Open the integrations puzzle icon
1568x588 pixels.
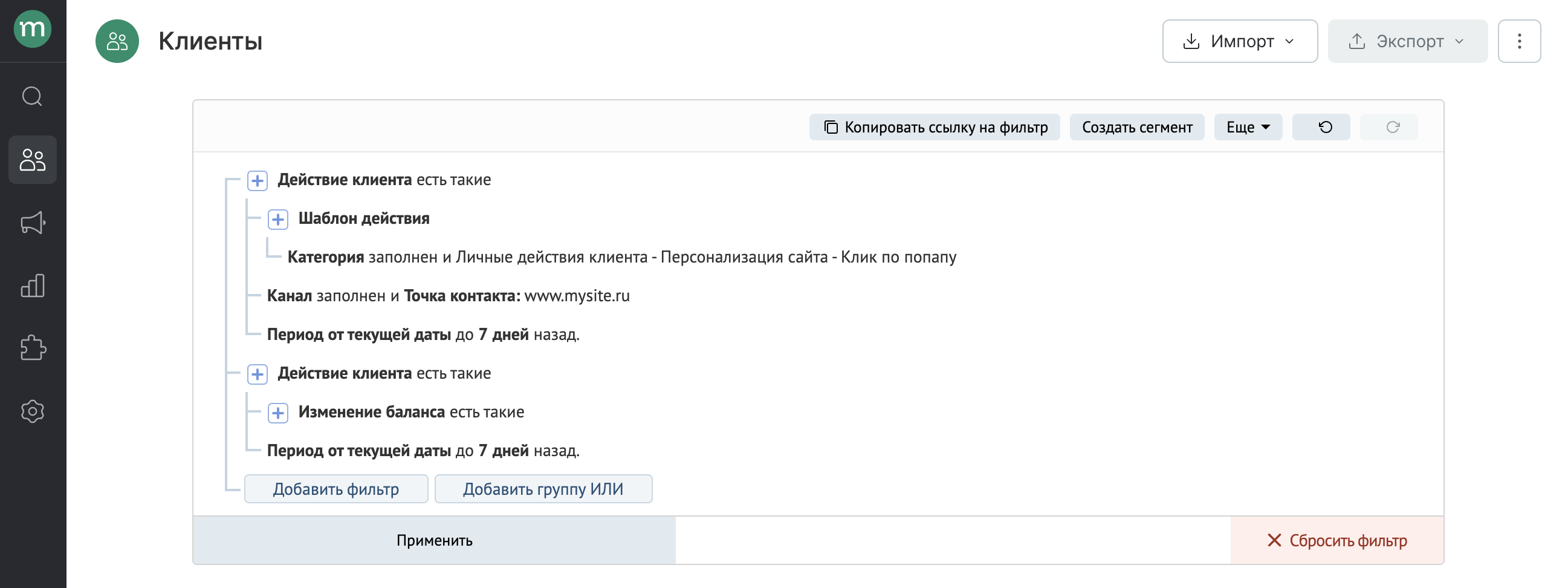[32, 348]
